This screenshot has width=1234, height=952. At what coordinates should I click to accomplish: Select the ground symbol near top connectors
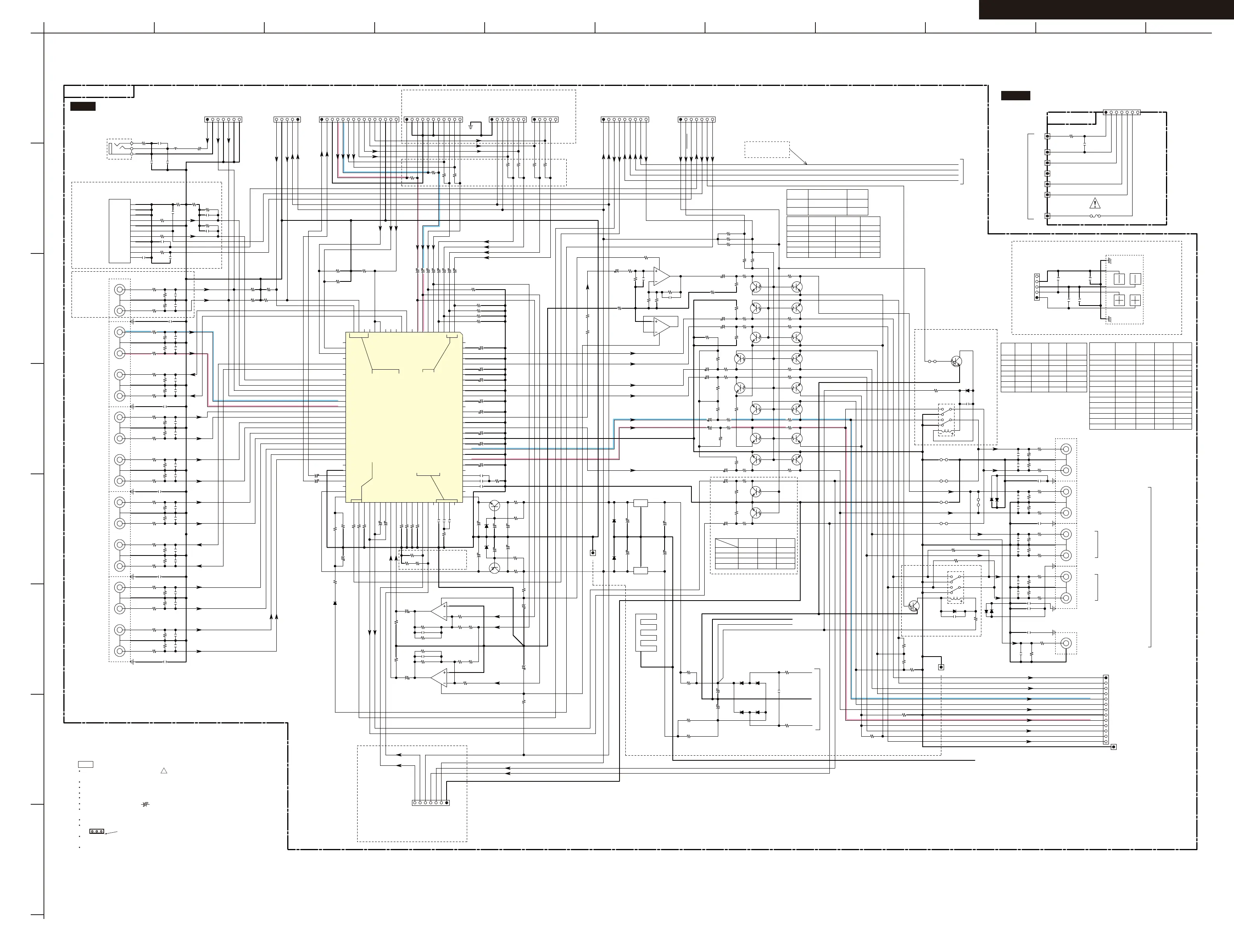pos(471,127)
